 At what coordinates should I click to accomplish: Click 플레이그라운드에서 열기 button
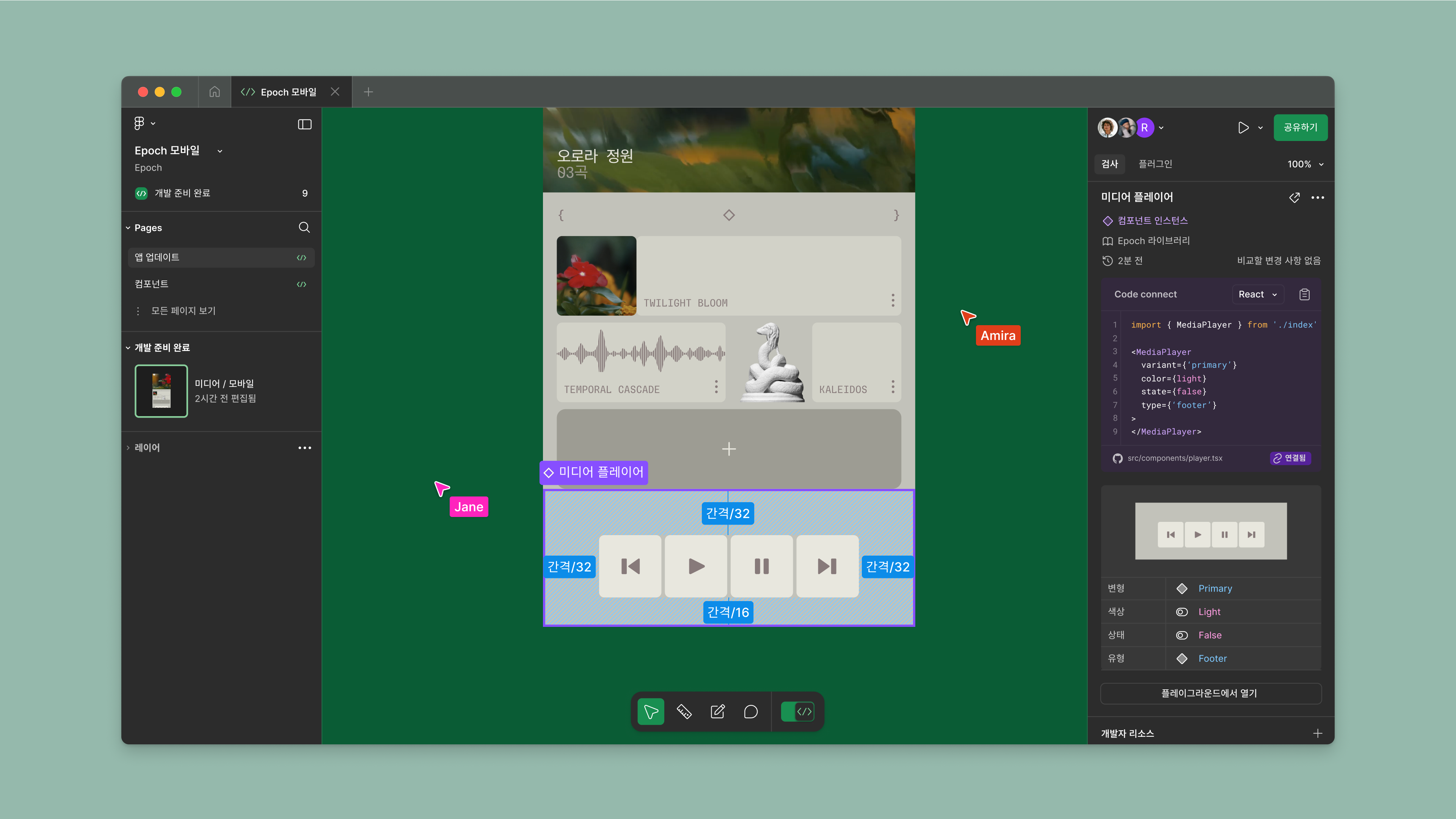point(1210,693)
